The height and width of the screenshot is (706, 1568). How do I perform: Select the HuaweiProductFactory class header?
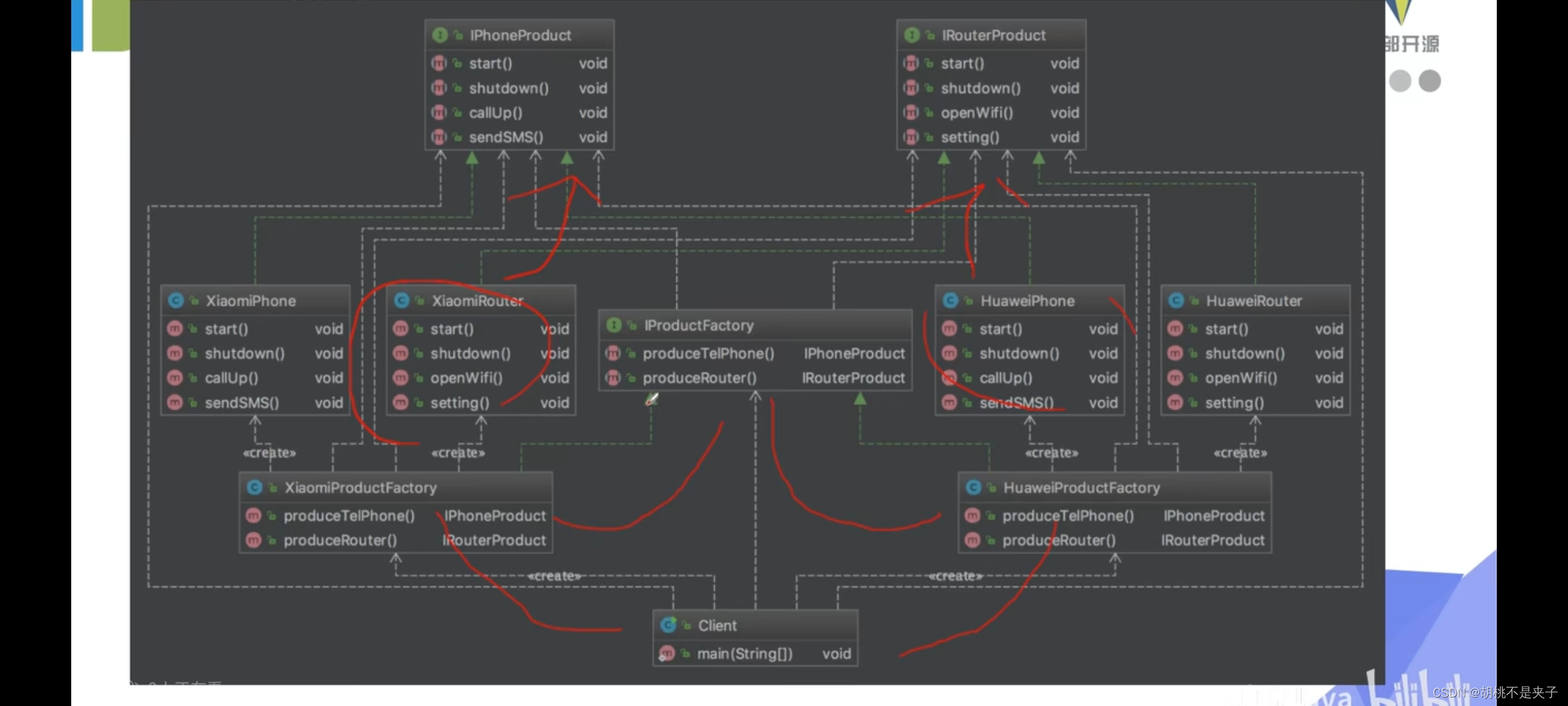click(x=1115, y=488)
